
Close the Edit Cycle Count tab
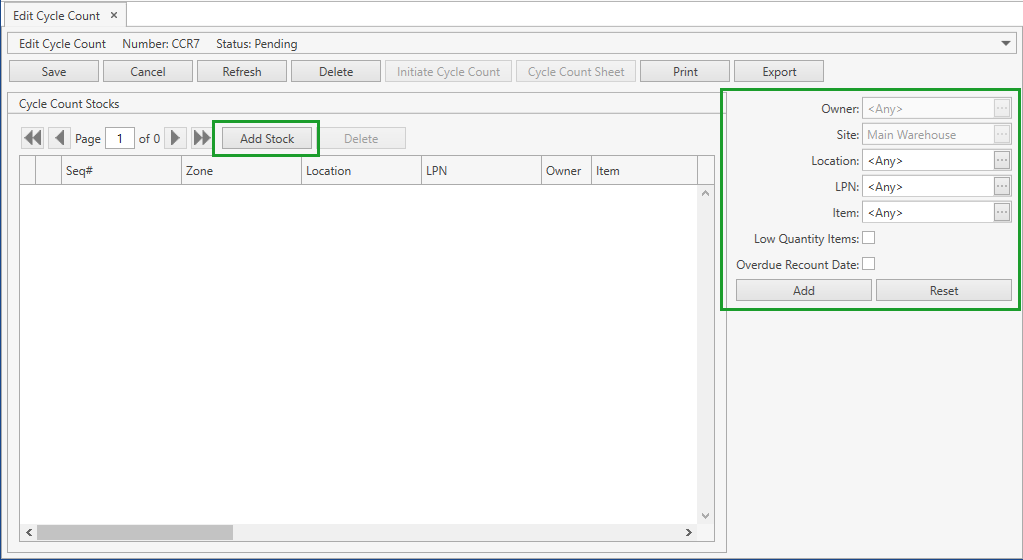[114, 16]
